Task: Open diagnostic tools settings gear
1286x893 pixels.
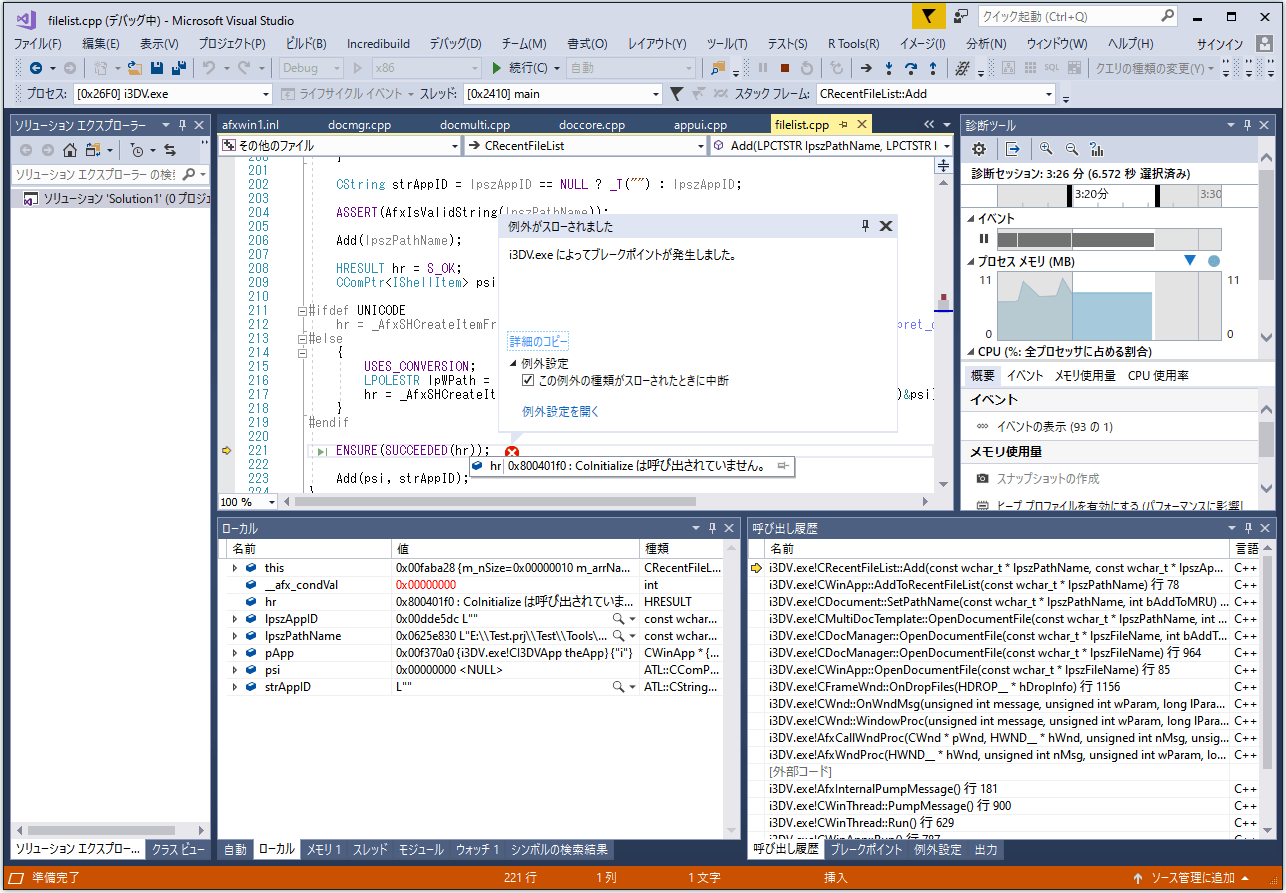Action: (979, 149)
